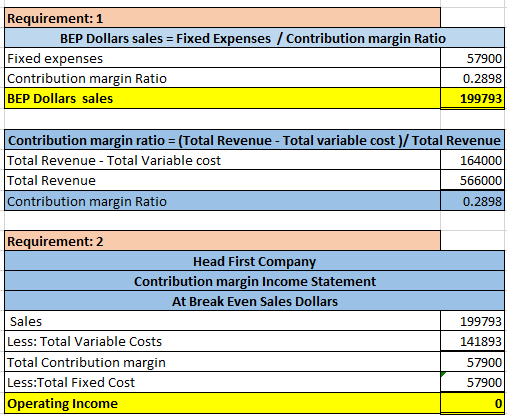Select the 164000 value cell
The height and width of the screenshot is (415, 507).
(472, 160)
